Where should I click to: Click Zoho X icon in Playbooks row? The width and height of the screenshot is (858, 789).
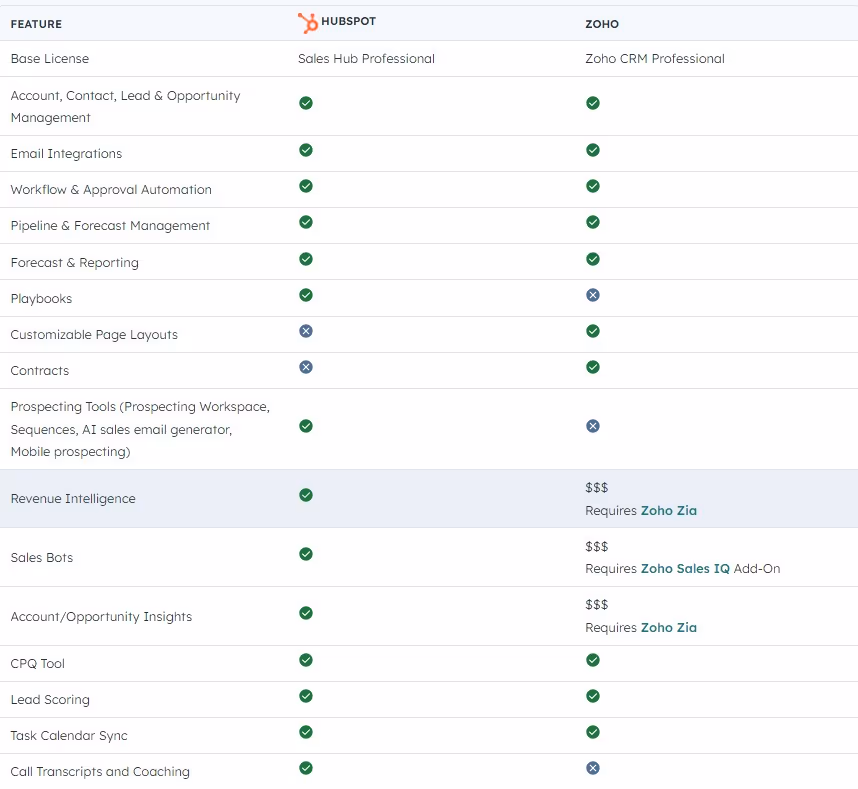pos(593,295)
